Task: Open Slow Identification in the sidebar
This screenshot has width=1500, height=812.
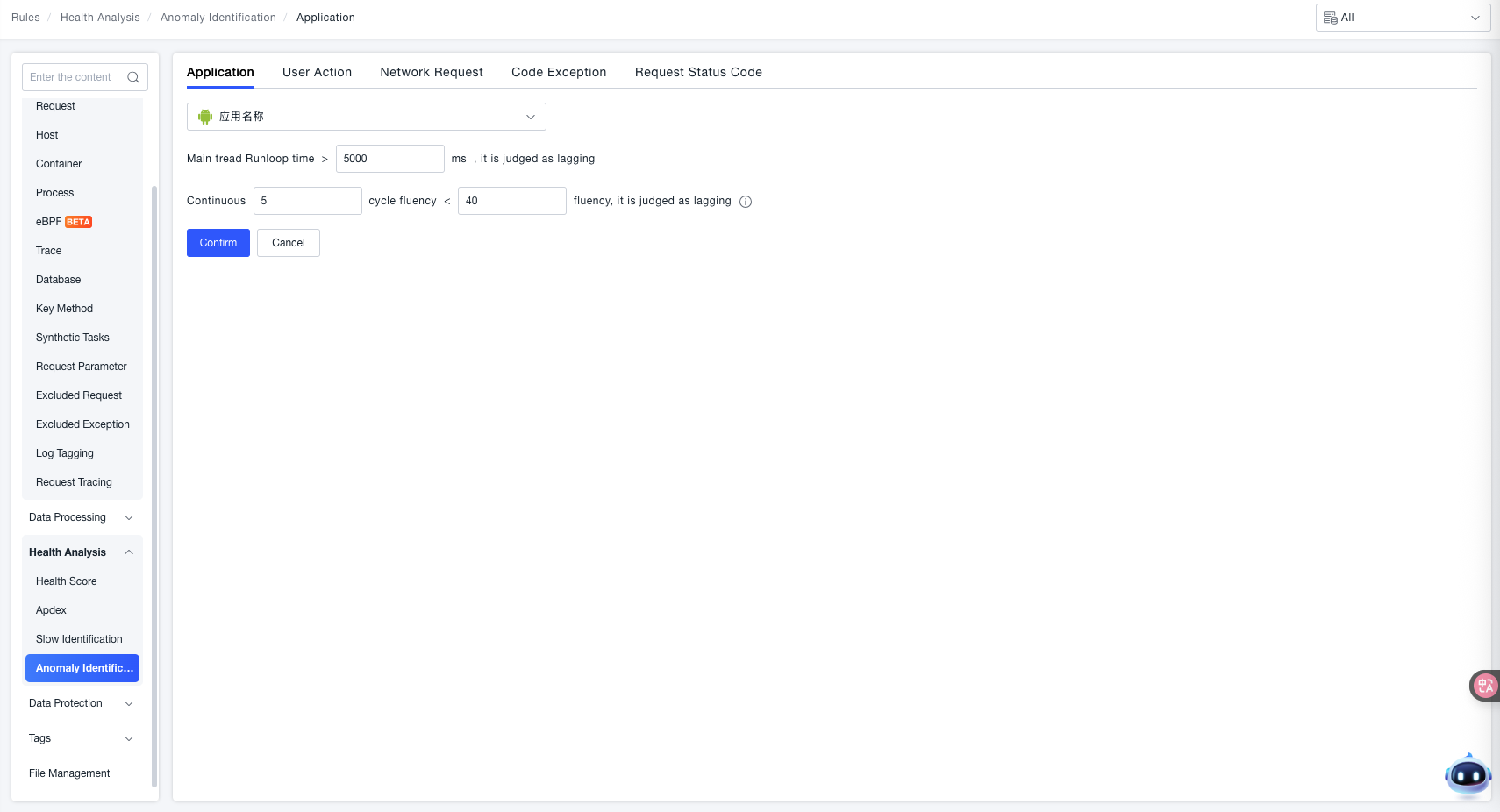Action: (79, 639)
